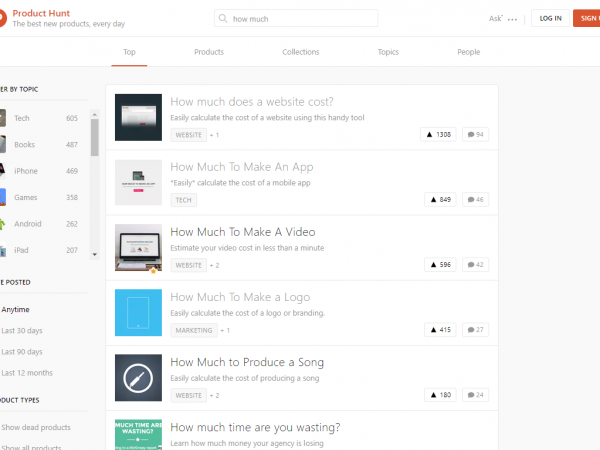Viewport: 600px width, 450px height.
Task: Enable 'Show dead products' filter
Action: (36, 427)
